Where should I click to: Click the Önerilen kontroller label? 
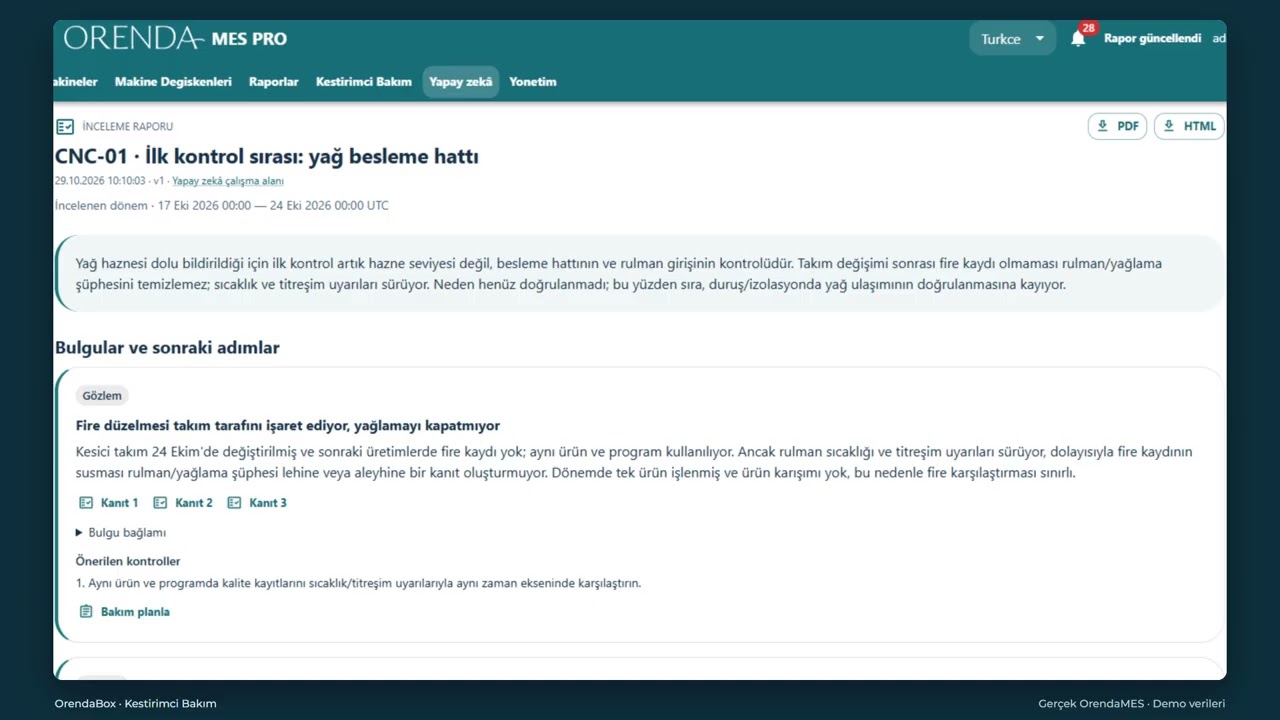[128, 561]
